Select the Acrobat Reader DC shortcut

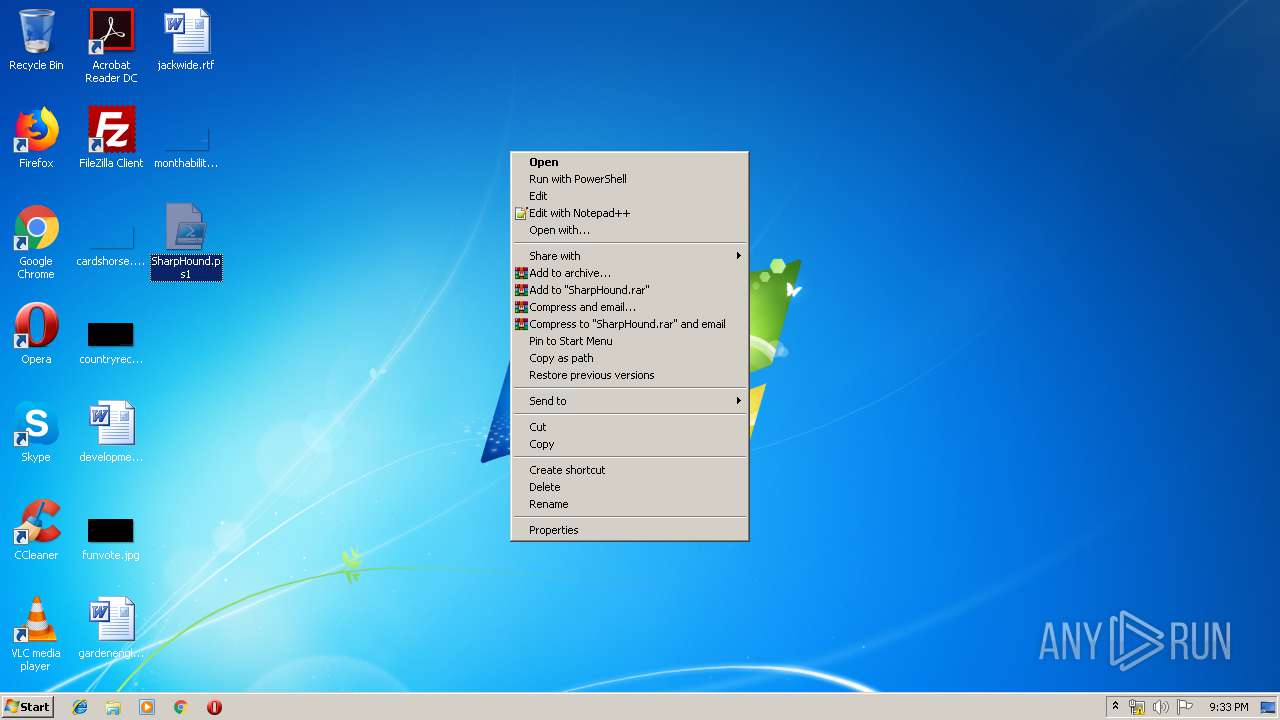[111, 46]
